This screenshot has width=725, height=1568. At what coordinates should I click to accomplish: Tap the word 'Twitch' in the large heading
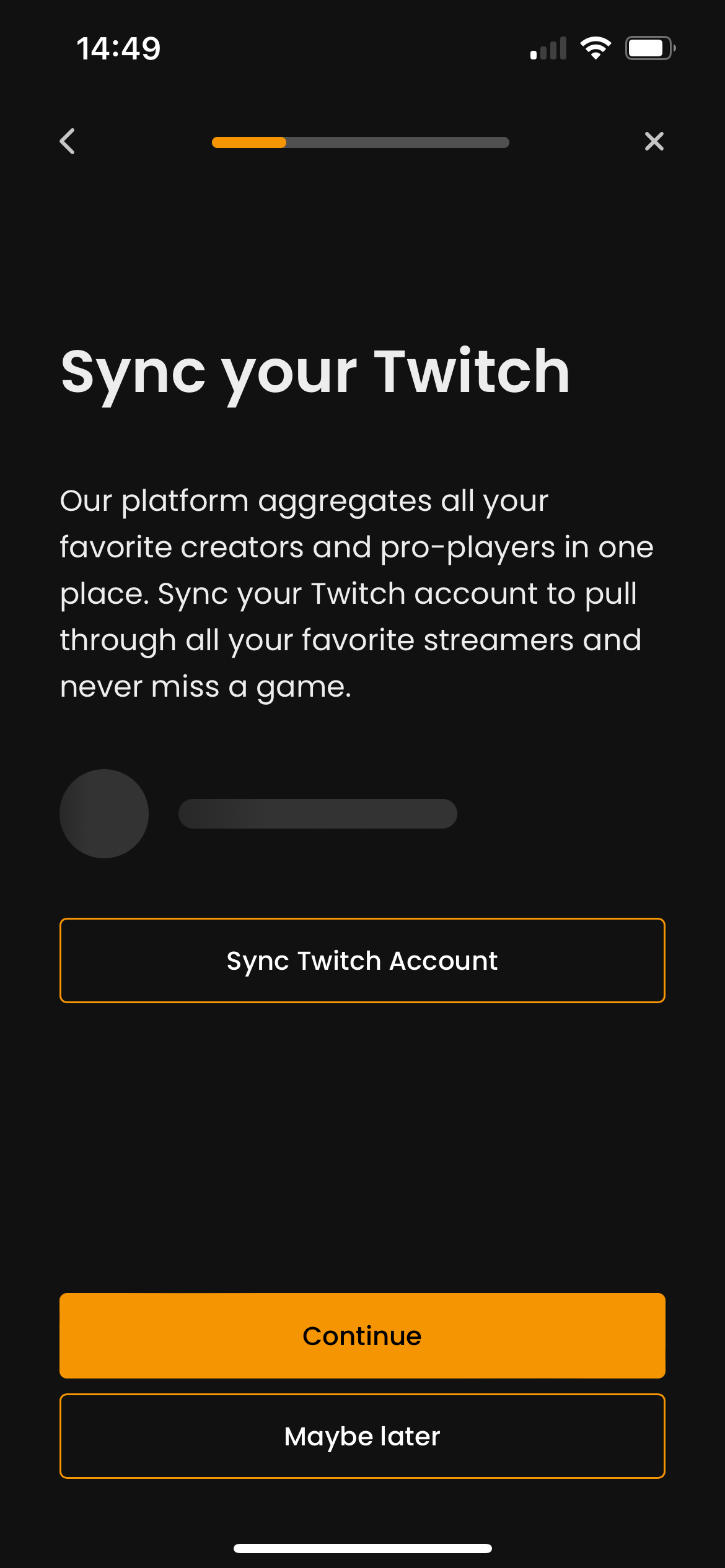coord(472,370)
